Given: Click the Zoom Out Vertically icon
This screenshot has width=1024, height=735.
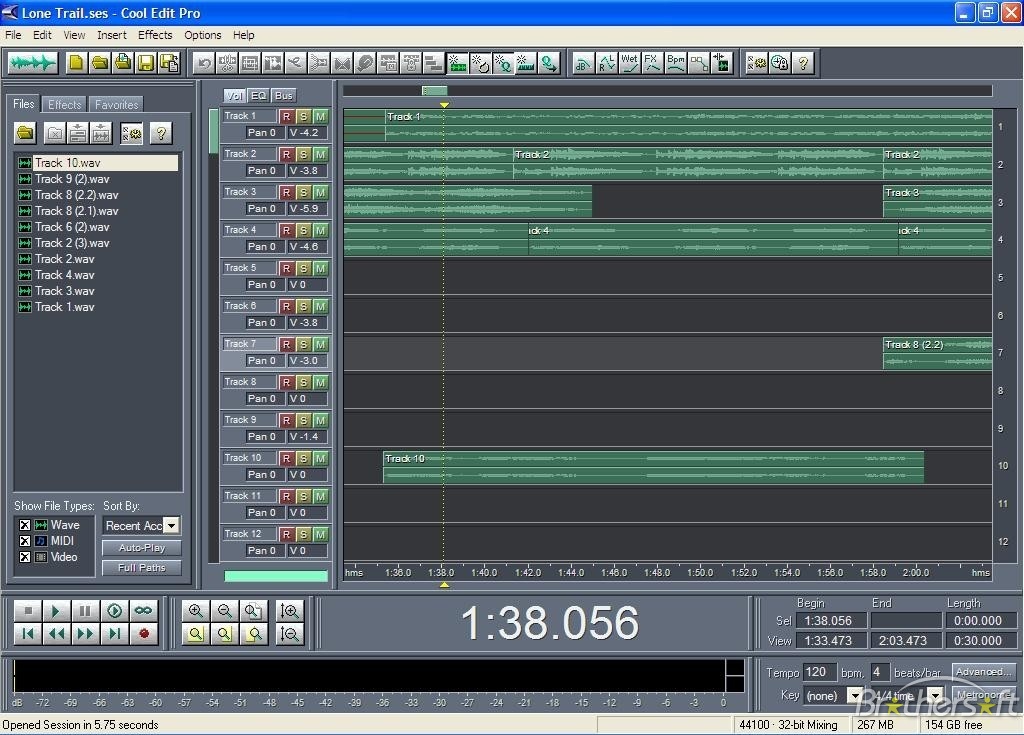Looking at the screenshot, I should pos(289,634).
